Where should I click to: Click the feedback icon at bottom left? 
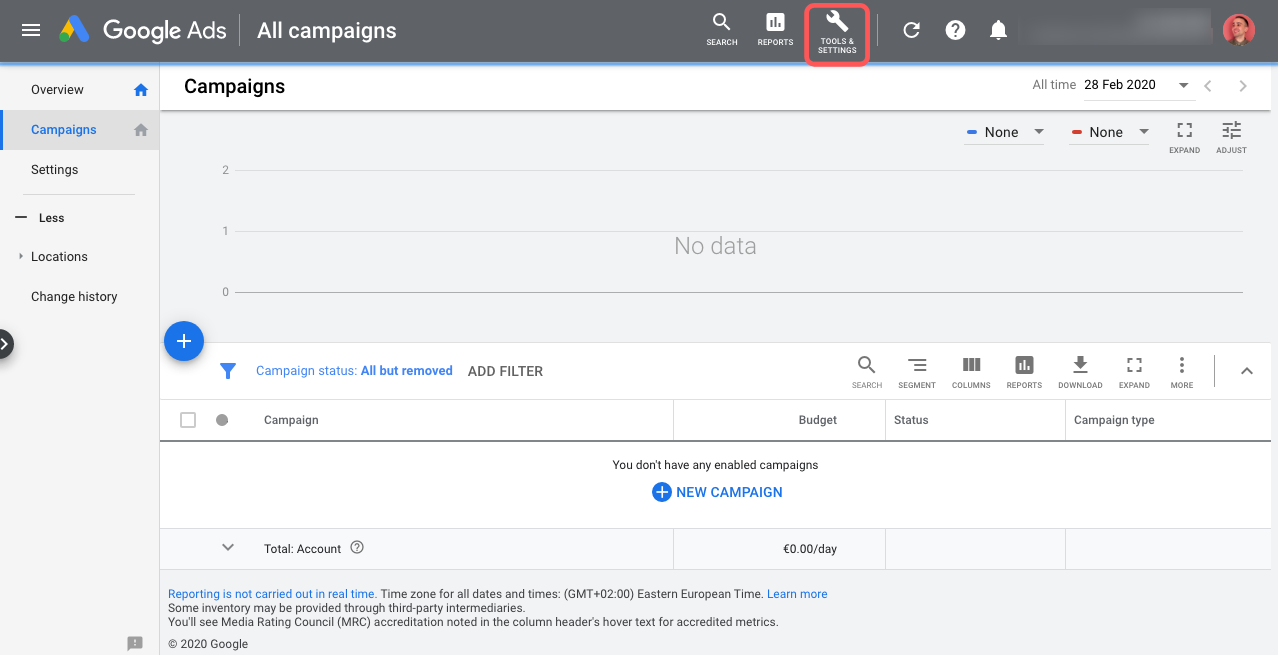[x=135, y=643]
